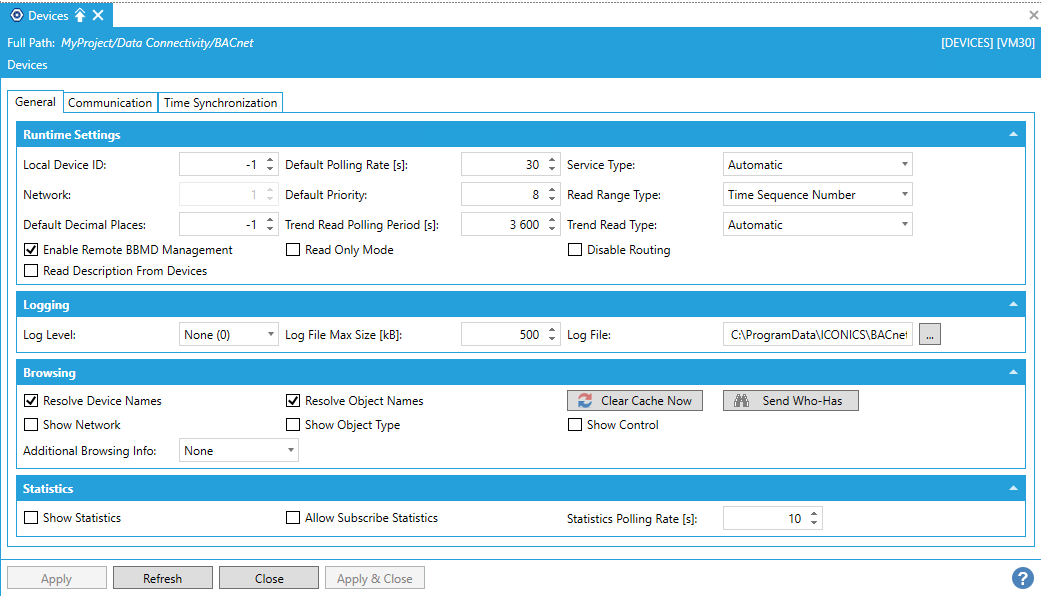This screenshot has height=596, width=1041.
Task: Click Send Who-Has binoculars button
Action: click(790, 401)
